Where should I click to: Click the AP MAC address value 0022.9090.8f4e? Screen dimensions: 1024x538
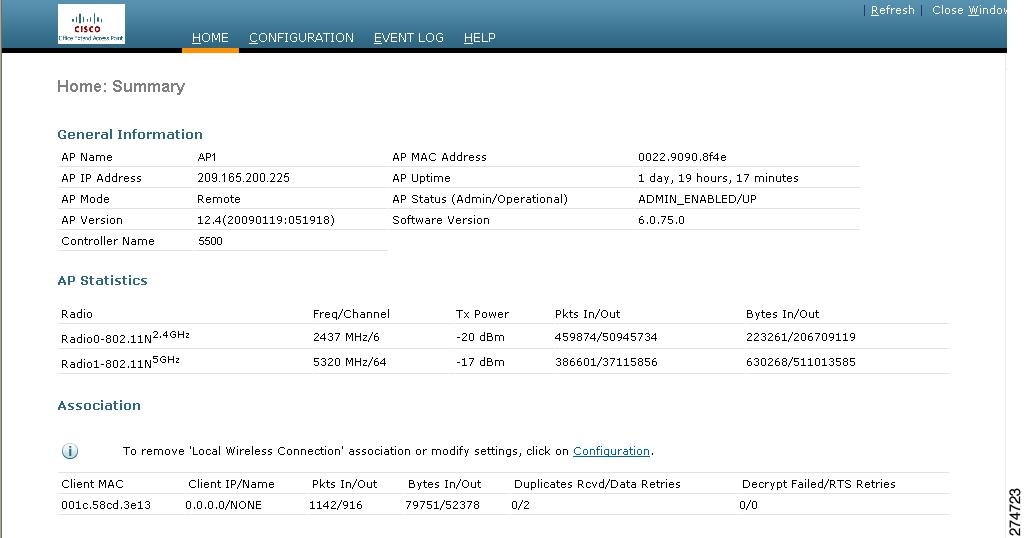pos(682,157)
